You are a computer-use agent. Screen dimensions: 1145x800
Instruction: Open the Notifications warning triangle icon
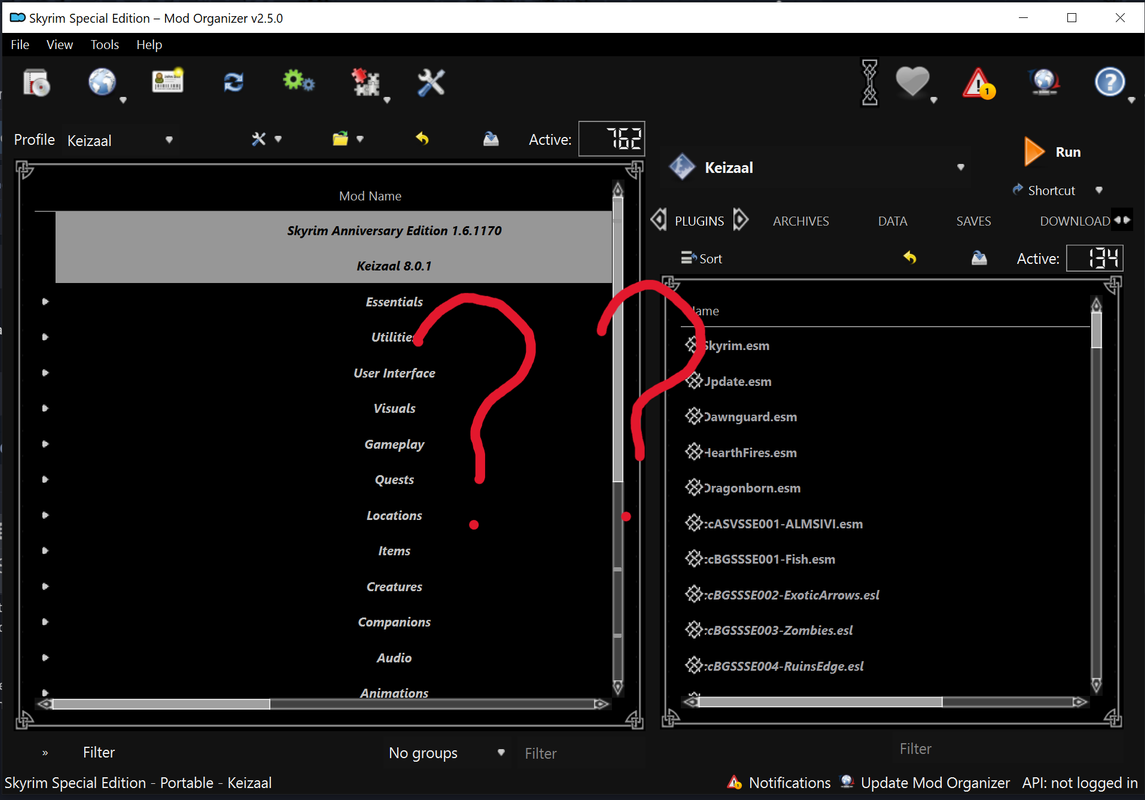[x=979, y=82]
